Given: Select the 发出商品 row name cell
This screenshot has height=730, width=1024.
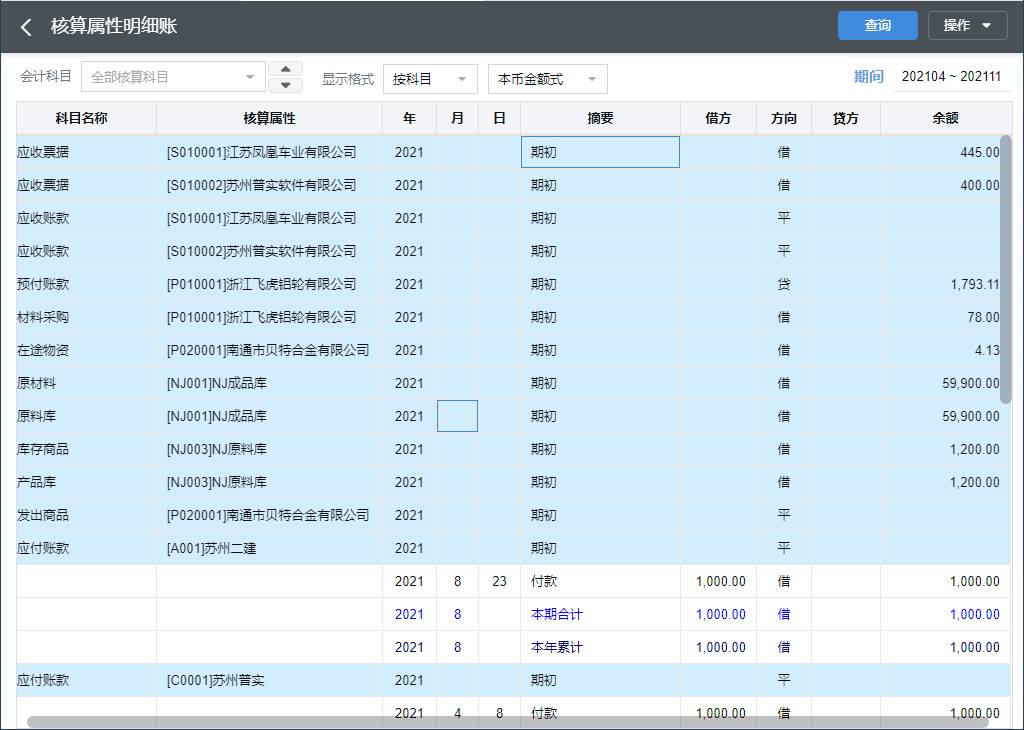Looking at the screenshot, I should [x=86, y=515].
